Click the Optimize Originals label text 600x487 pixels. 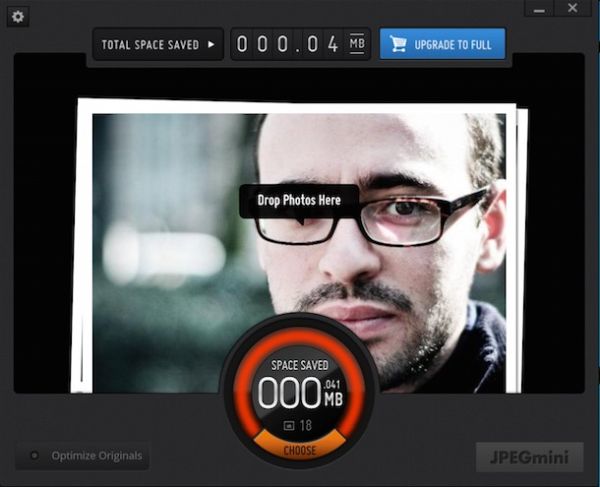pyautogui.click(x=96, y=456)
